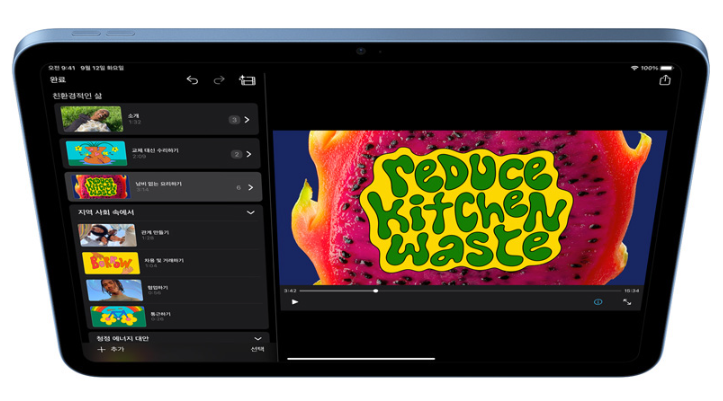Viewport: 723px width, 401px height.
Task: Select the reduce kitchen waste thumbnail
Action: (101, 187)
